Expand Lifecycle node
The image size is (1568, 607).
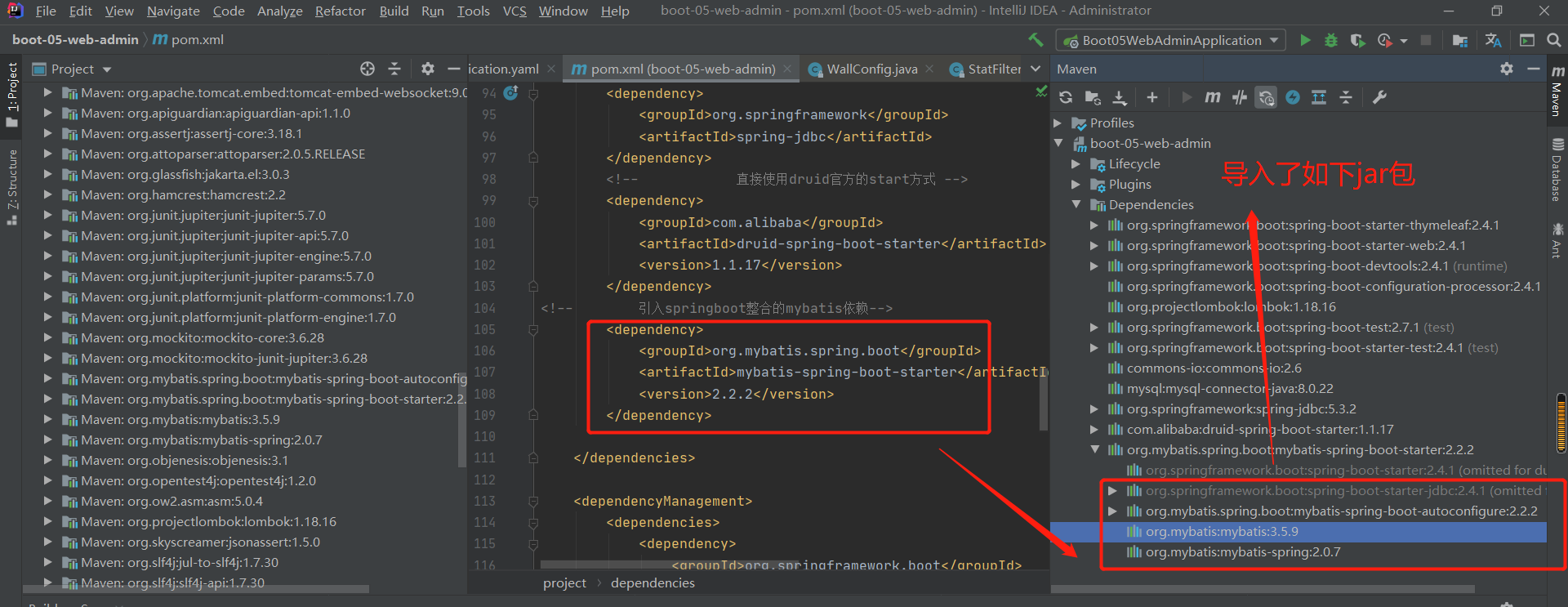tap(1076, 164)
